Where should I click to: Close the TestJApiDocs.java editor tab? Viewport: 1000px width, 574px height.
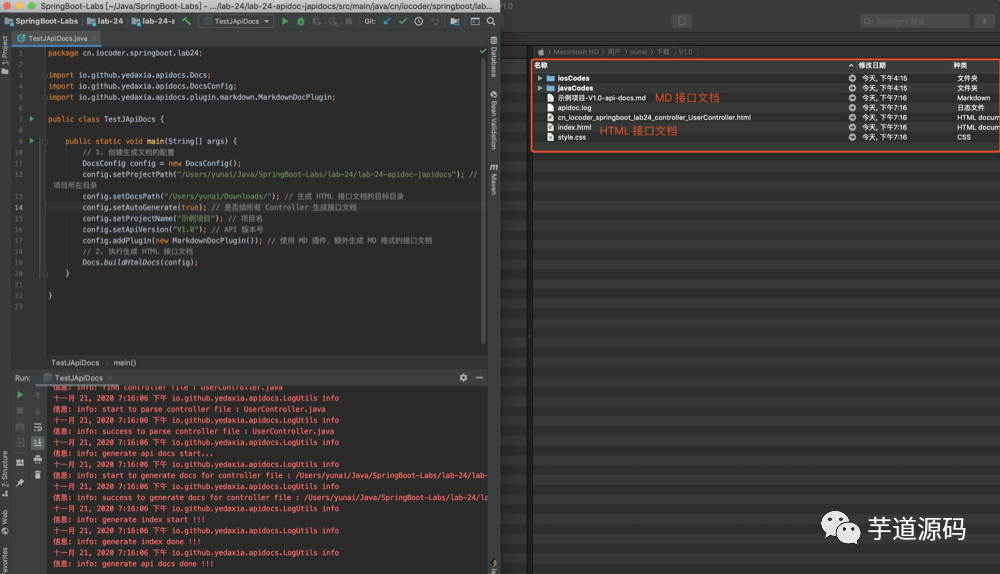[x=94, y=38]
